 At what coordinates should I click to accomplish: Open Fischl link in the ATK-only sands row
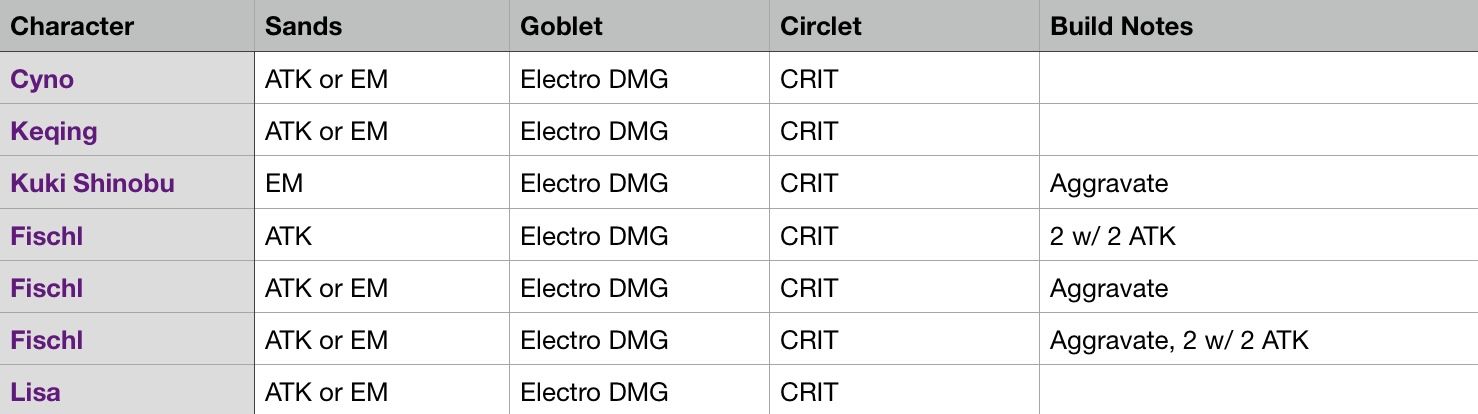tap(46, 236)
